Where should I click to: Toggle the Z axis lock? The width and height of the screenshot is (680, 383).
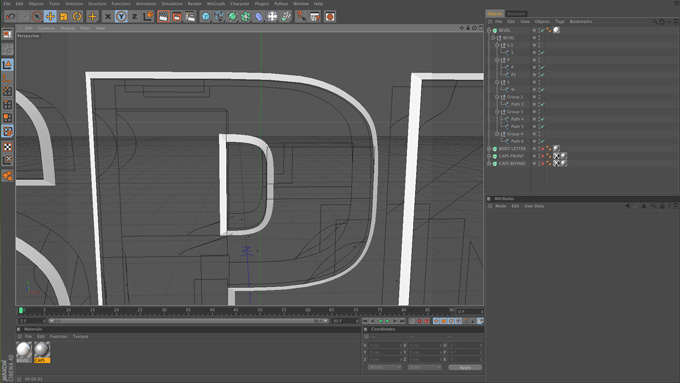point(134,16)
